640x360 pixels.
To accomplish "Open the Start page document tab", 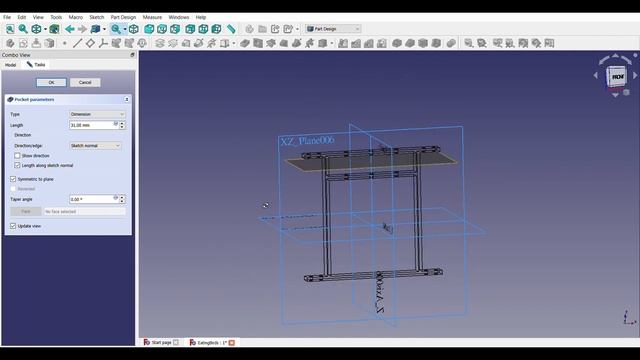I will pyautogui.click(x=161, y=342).
